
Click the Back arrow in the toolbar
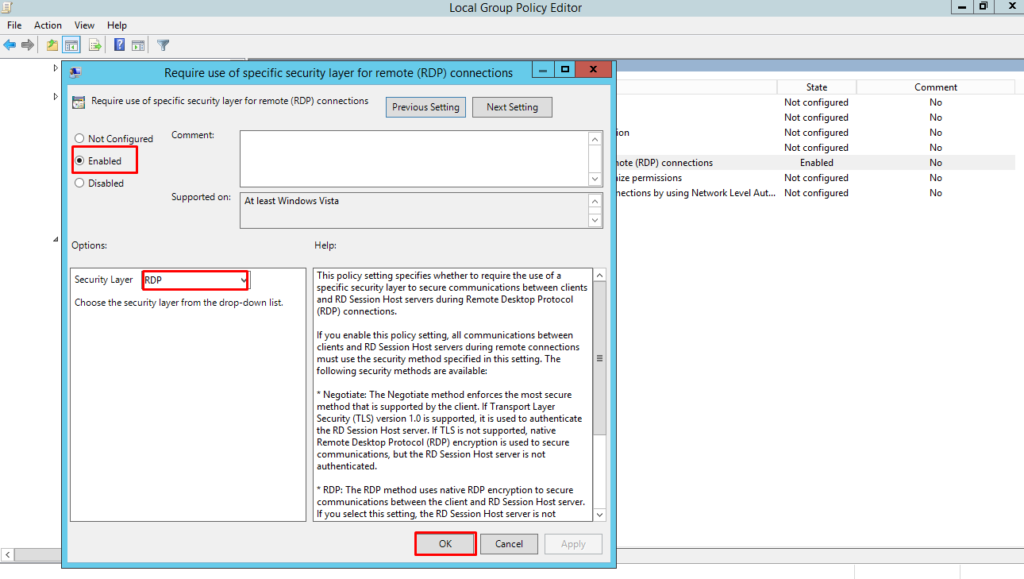10,45
